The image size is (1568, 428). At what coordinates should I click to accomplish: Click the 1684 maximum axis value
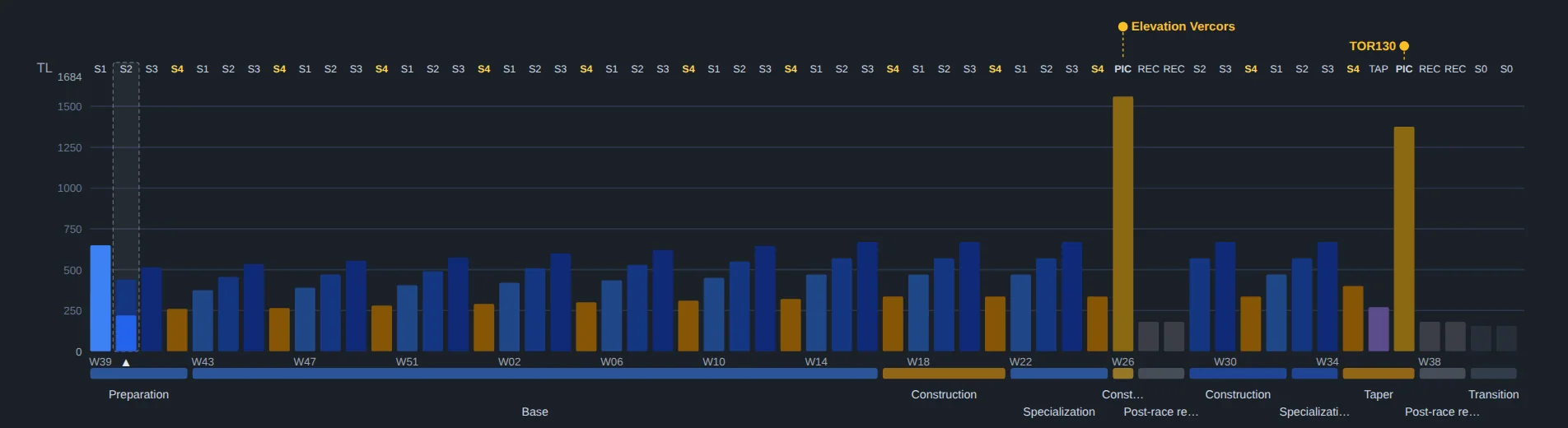click(70, 77)
